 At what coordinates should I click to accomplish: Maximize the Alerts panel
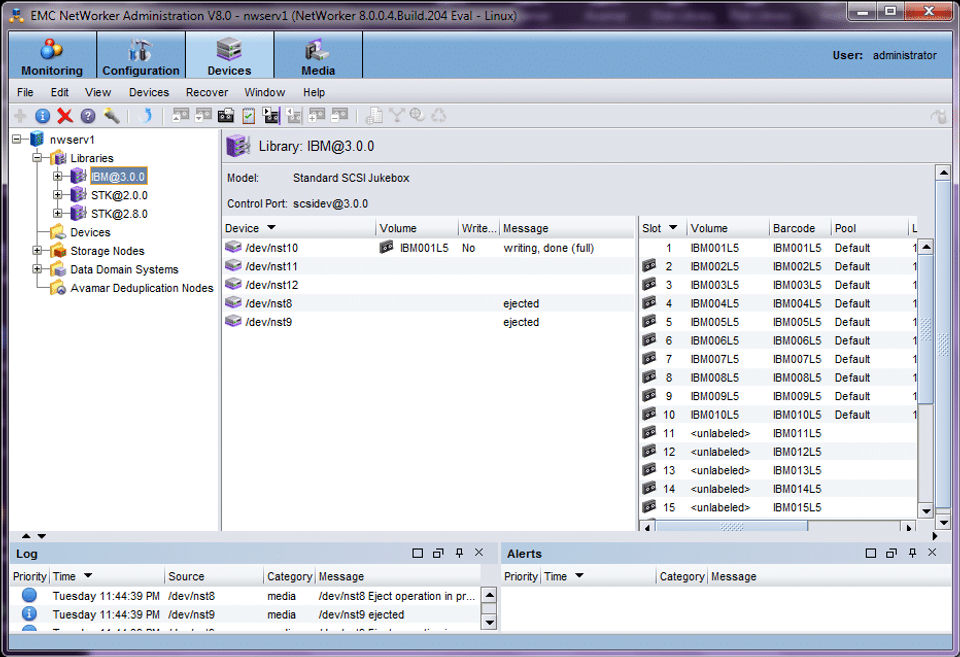[x=871, y=553]
